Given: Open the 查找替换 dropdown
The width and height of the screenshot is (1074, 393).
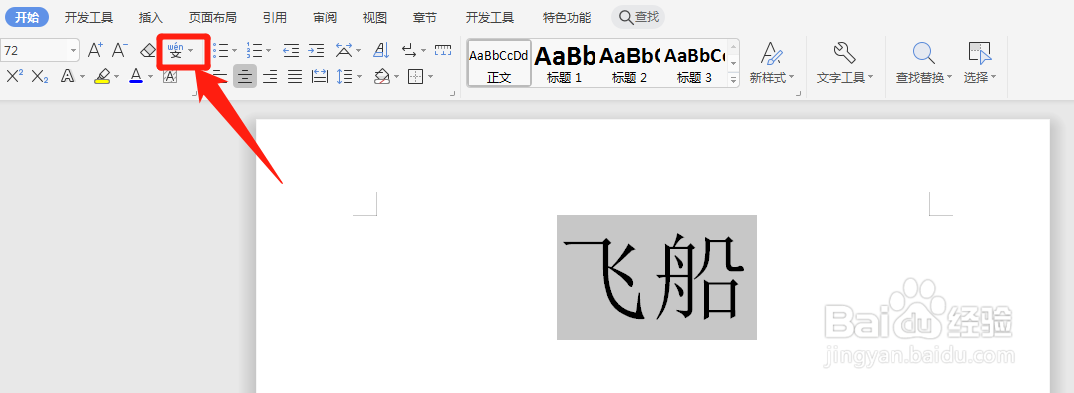Looking at the screenshot, I should 925,78.
